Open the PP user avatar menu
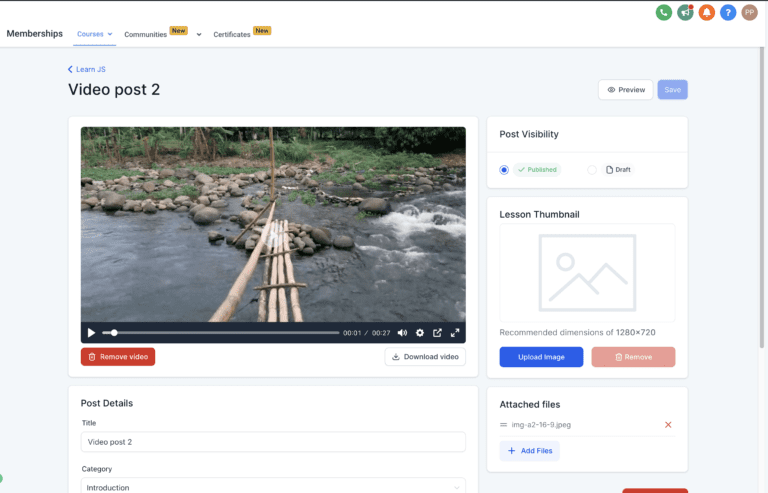This screenshot has height=493, width=768. pos(749,12)
